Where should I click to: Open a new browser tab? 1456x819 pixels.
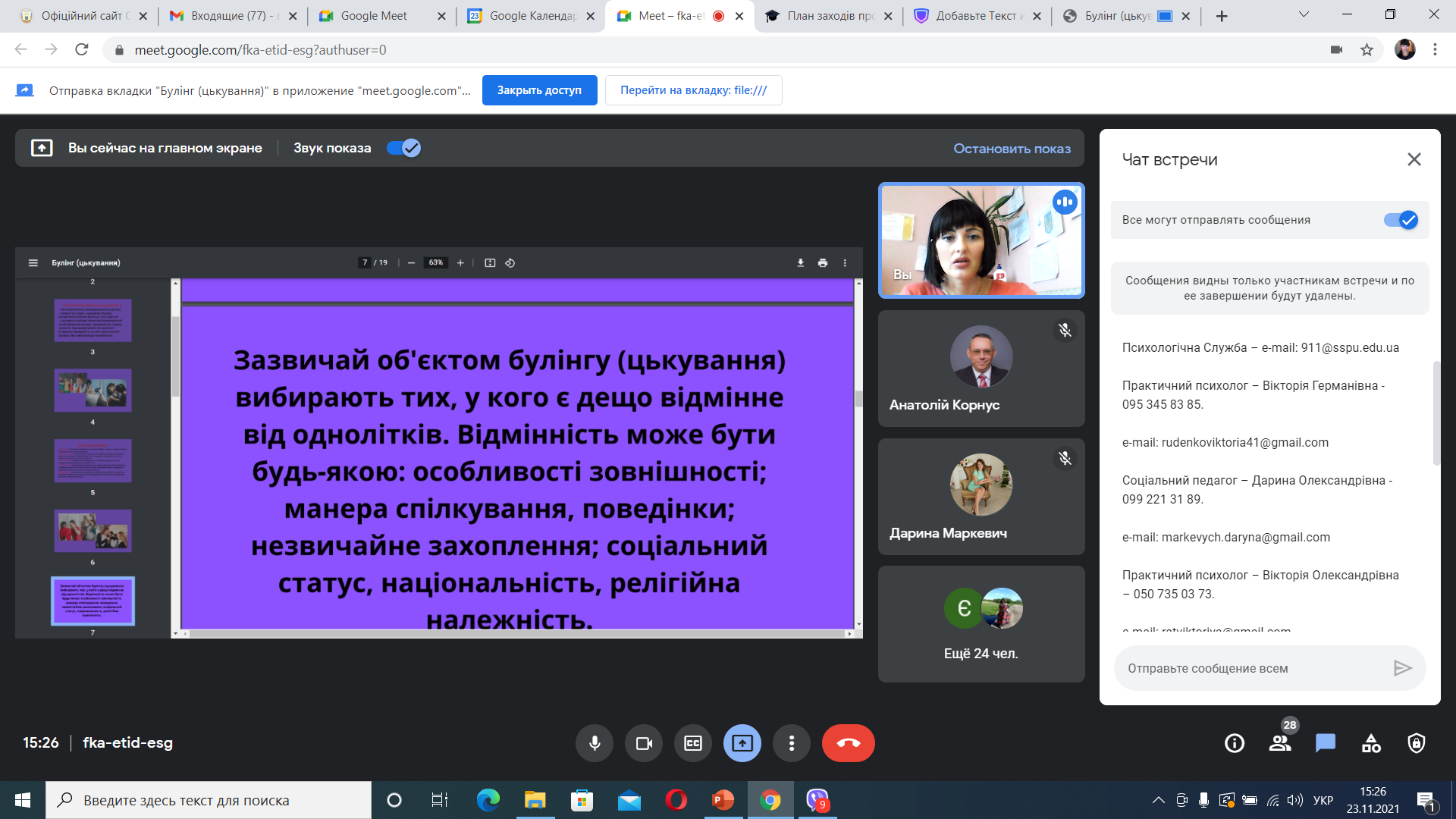tap(1221, 16)
